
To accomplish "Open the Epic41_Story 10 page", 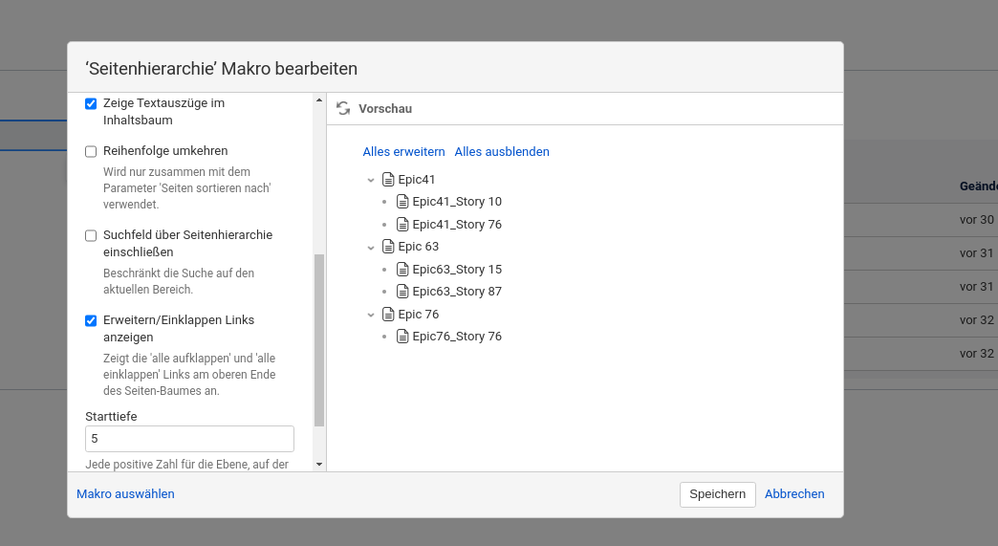I will pos(457,202).
